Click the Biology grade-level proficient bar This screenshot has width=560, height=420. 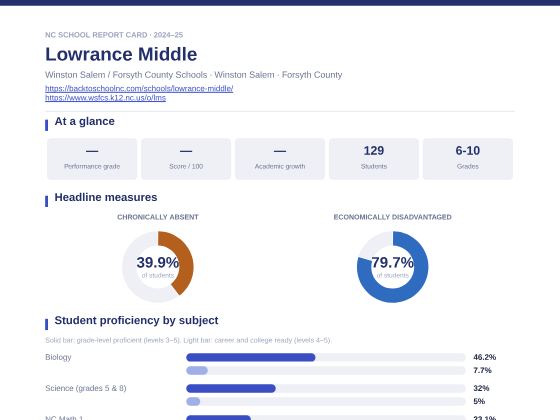pyautogui.click(x=326, y=357)
